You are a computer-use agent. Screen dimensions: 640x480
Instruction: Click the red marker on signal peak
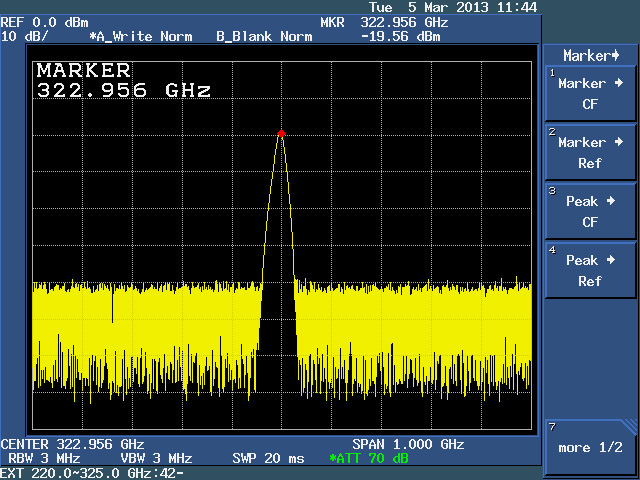[x=281, y=133]
